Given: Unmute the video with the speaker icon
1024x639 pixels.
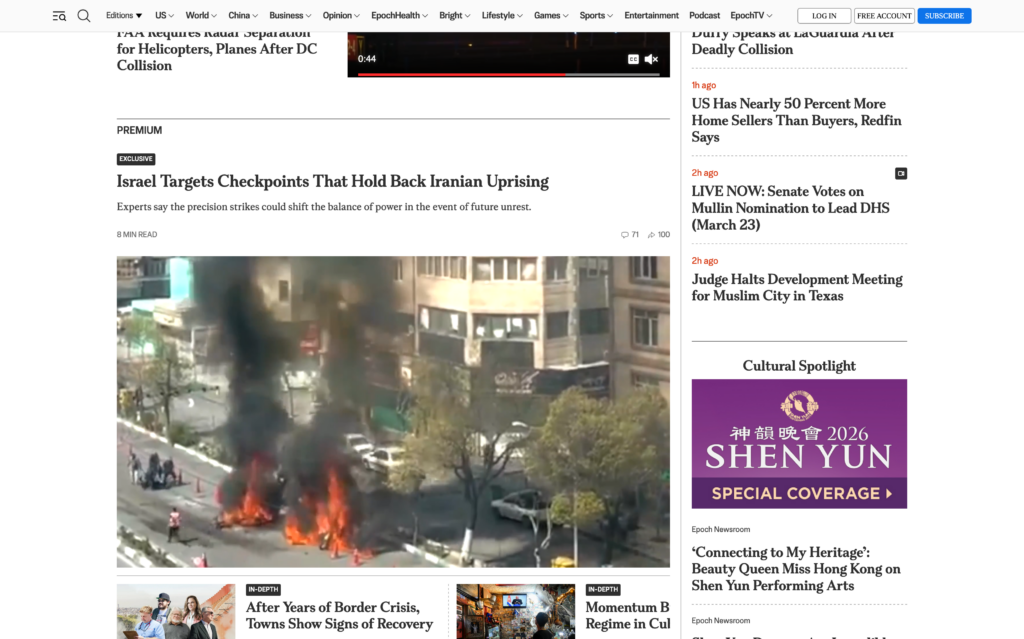Looking at the screenshot, I should (x=651, y=59).
